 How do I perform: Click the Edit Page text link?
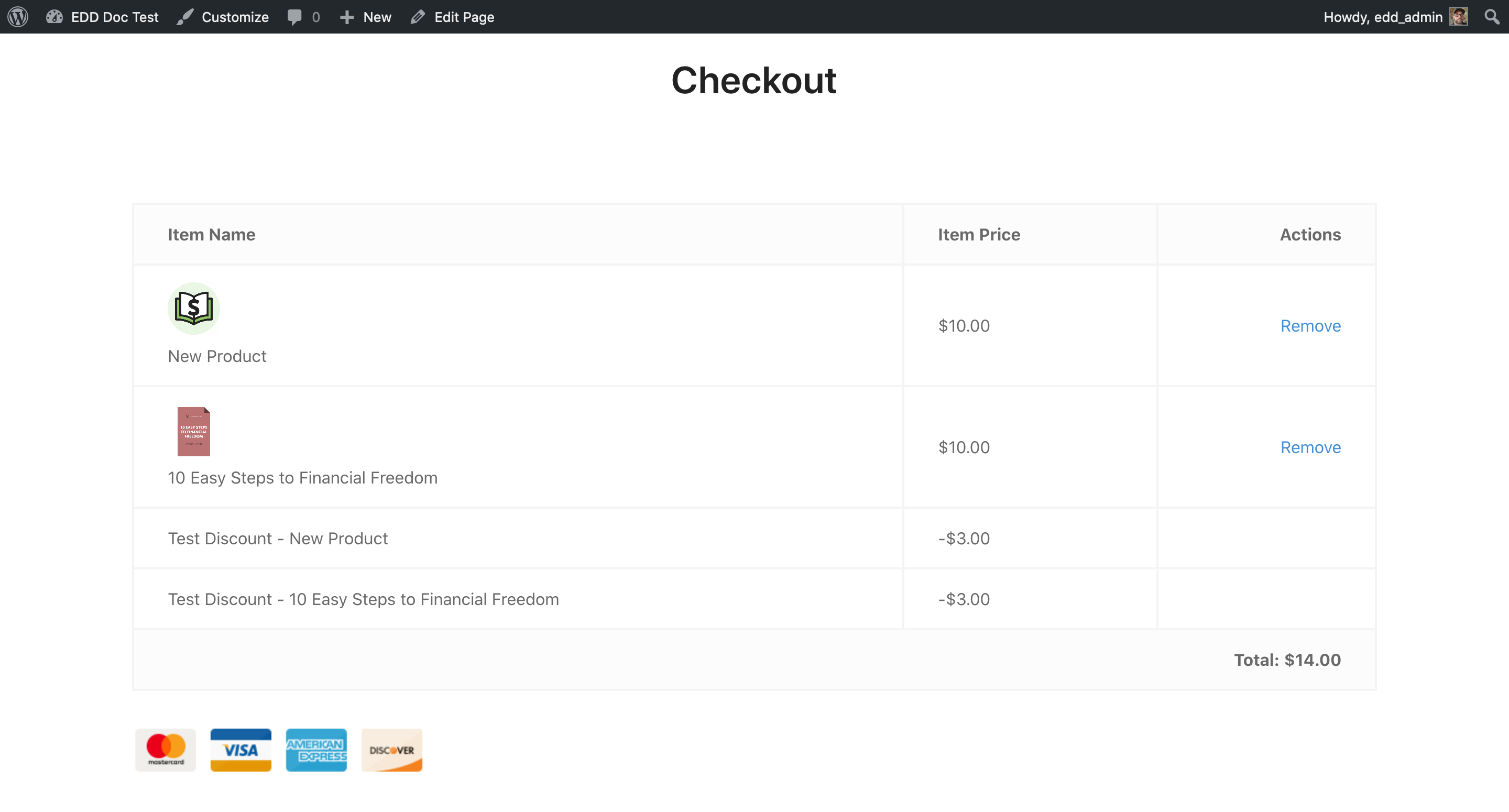pyautogui.click(x=464, y=16)
